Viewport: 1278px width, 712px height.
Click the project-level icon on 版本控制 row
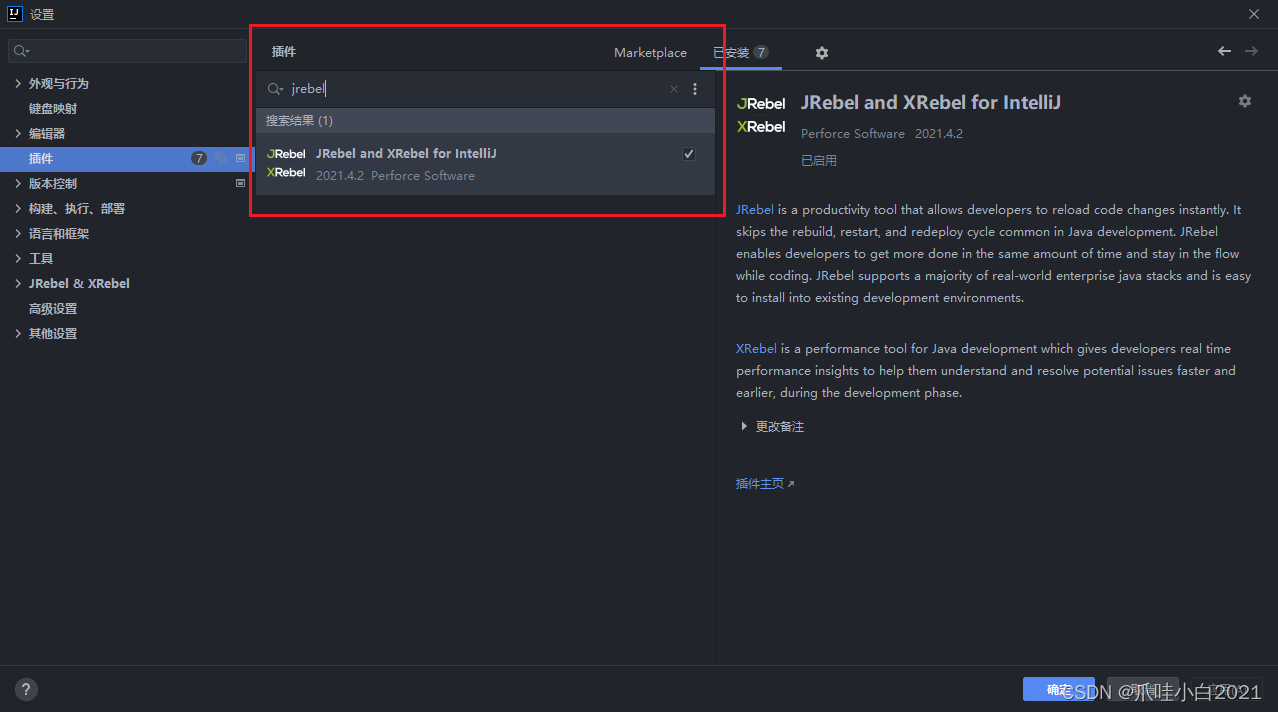[240, 183]
